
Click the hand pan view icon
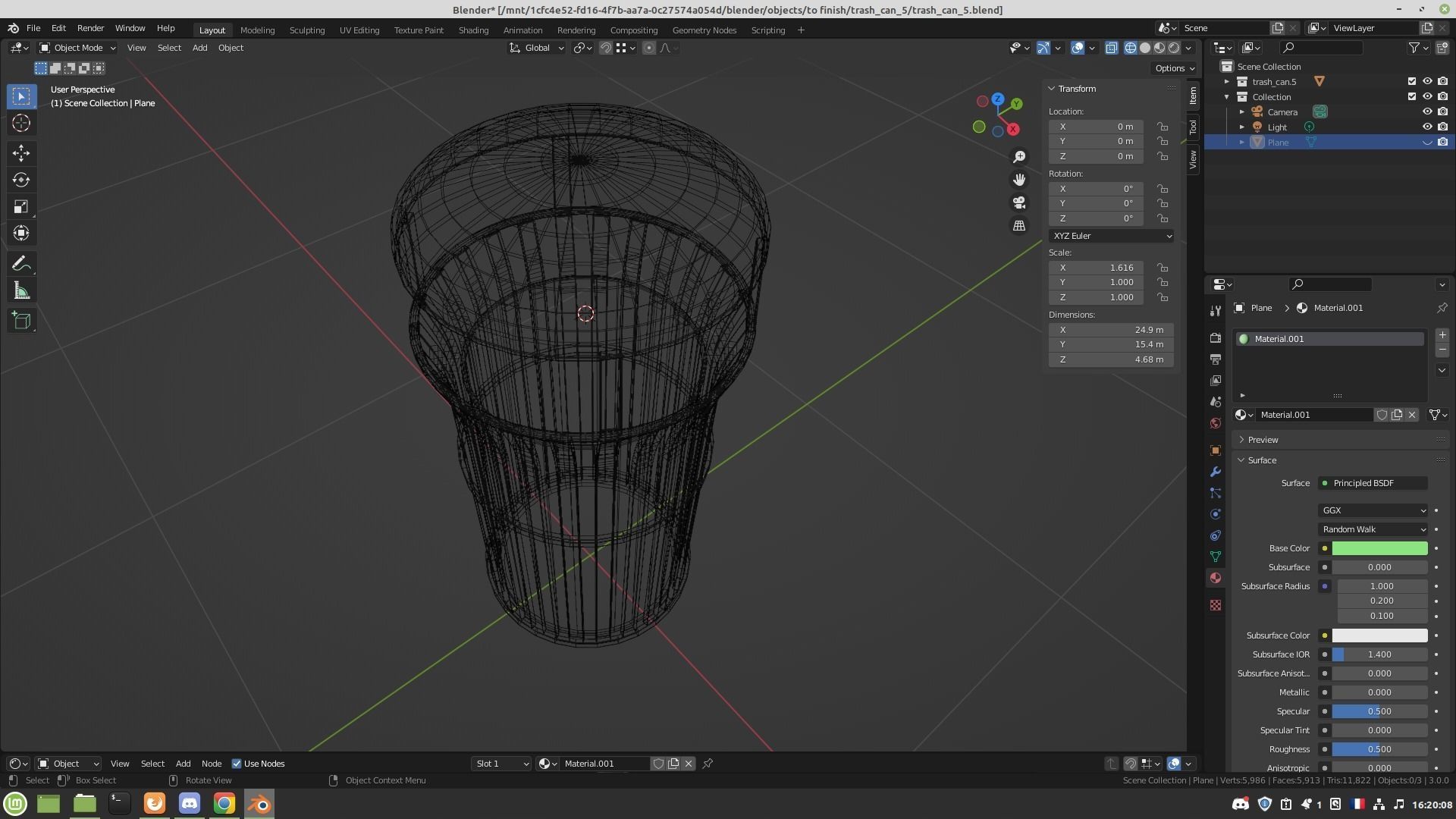point(1019,180)
